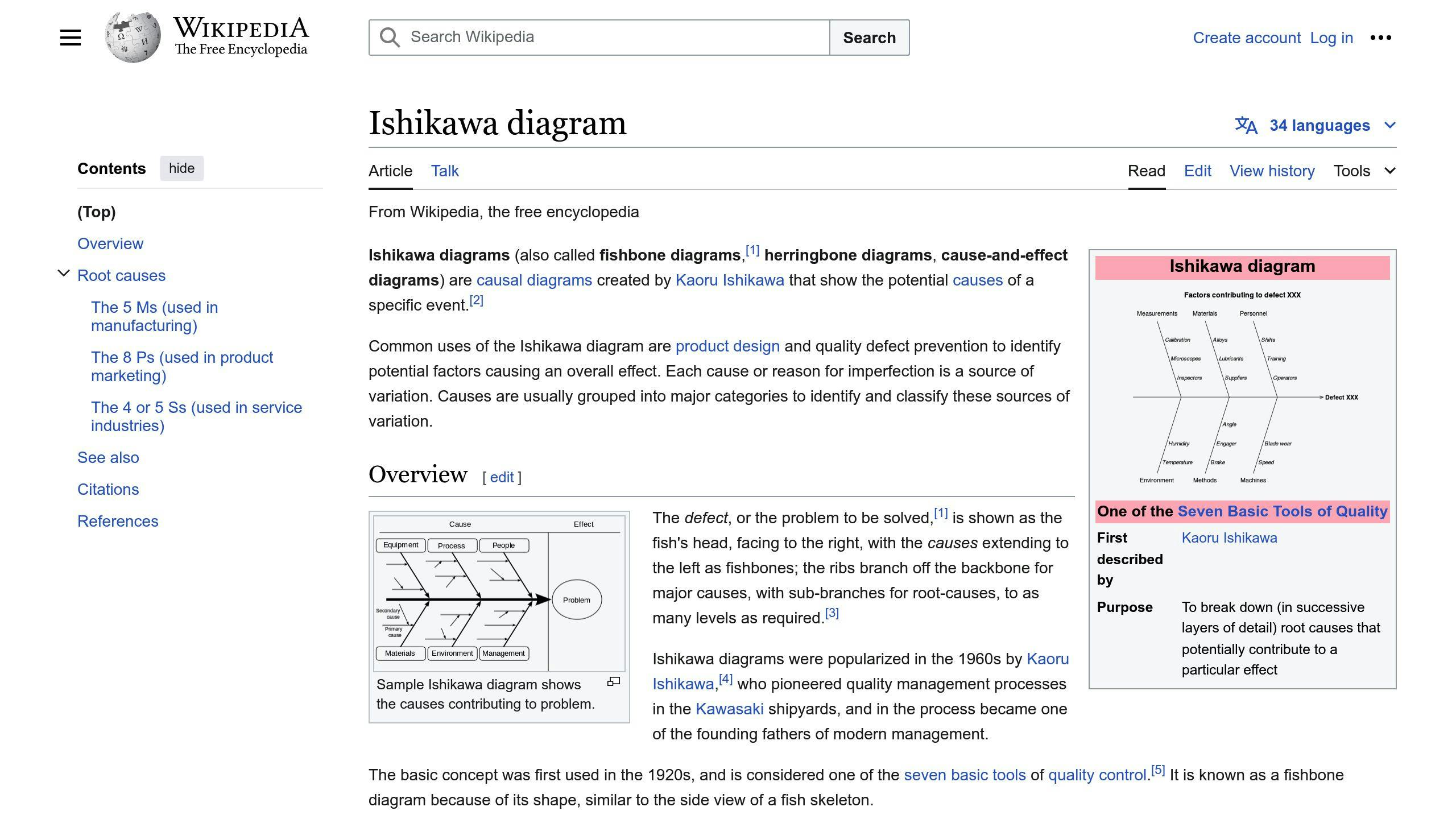
Task: Open the Kawasaki link
Action: click(729, 709)
